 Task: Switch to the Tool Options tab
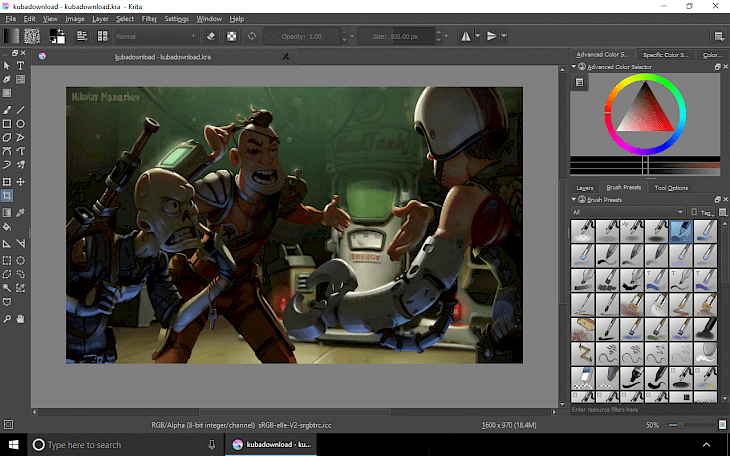(x=671, y=188)
